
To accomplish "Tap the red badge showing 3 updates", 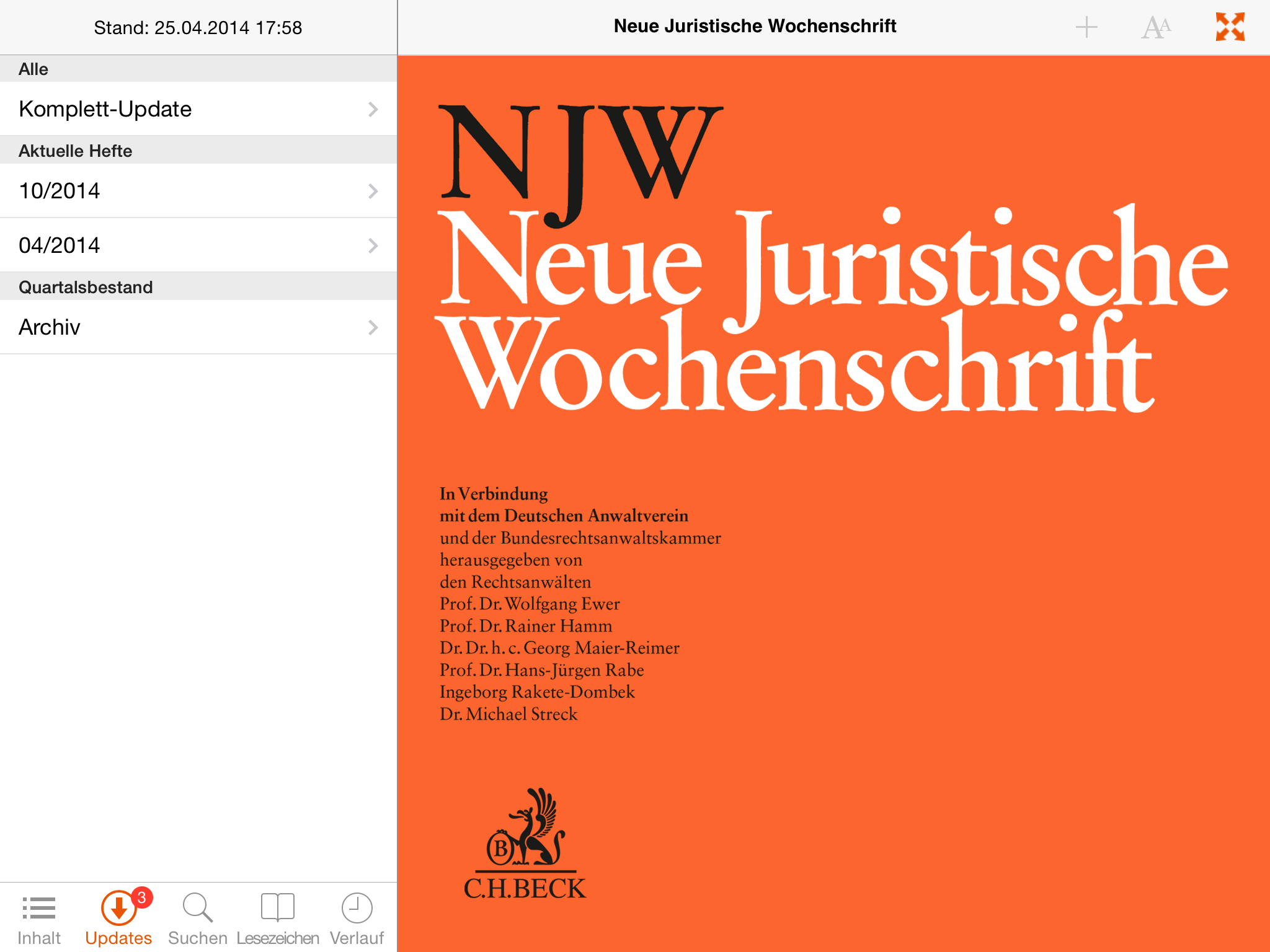I will (141, 897).
